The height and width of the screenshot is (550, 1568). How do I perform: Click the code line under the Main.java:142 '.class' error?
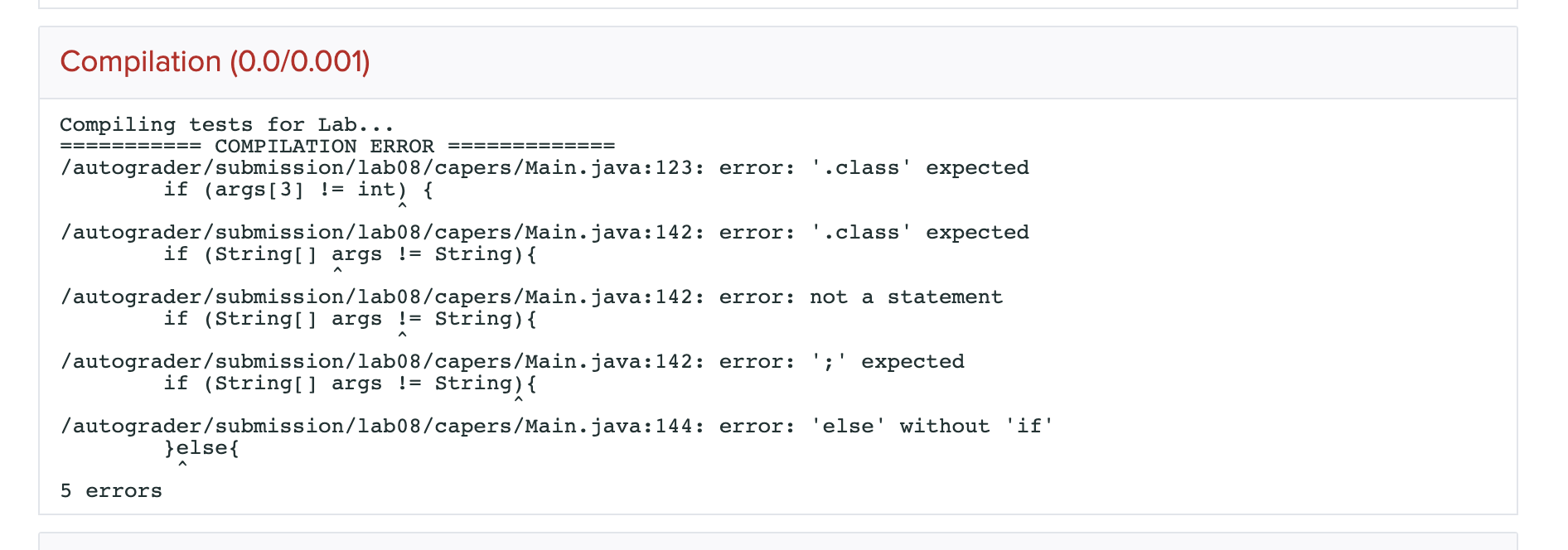coord(350,254)
